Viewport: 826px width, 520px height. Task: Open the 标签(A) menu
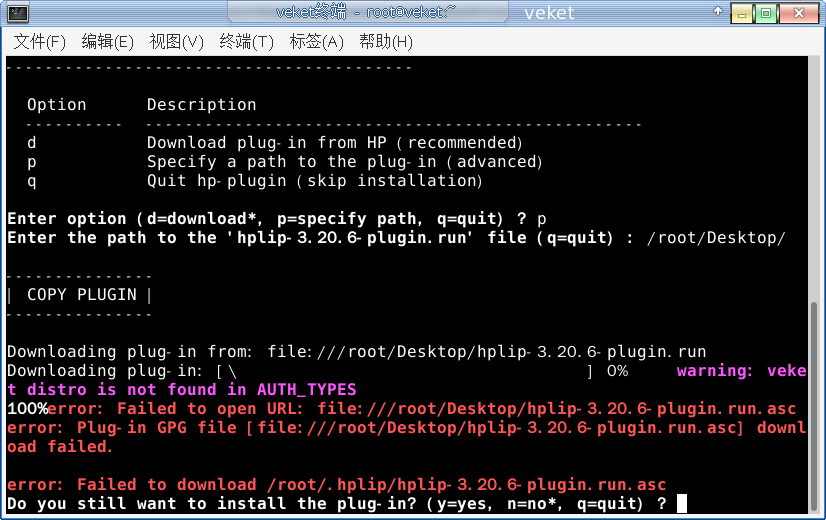[x=316, y=42]
